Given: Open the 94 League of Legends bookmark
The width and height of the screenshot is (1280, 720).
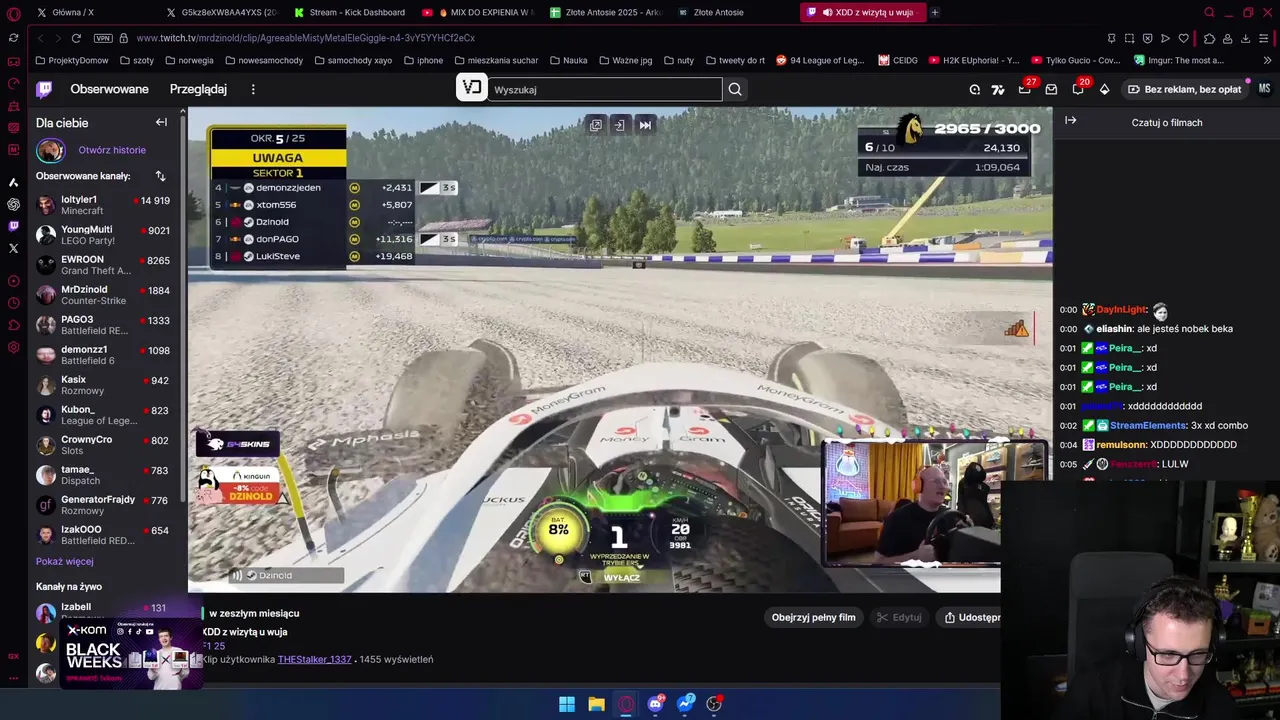Looking at the screenshot, I should 820,60.
